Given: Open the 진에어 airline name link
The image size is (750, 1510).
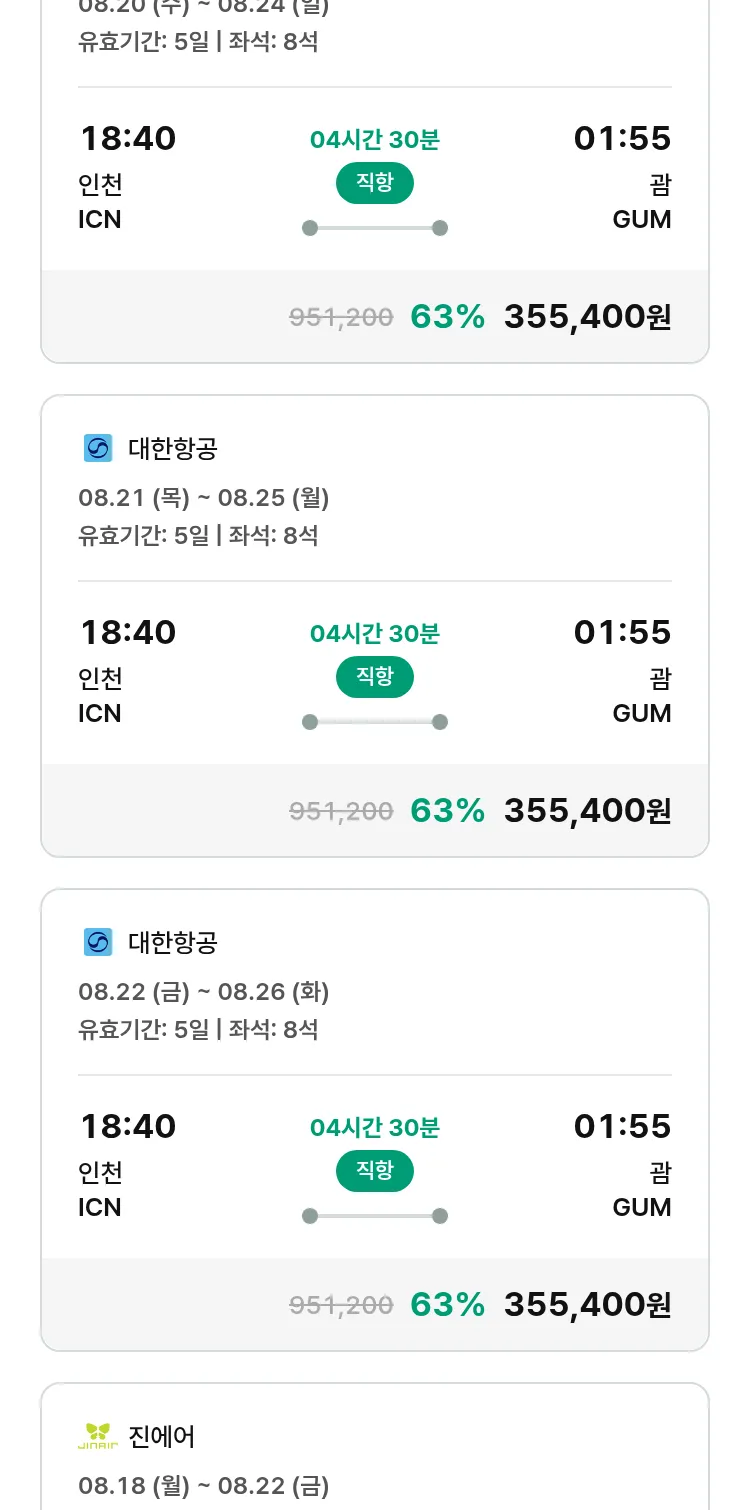Looking at the screenshot, I should (x=162, y=1436).
